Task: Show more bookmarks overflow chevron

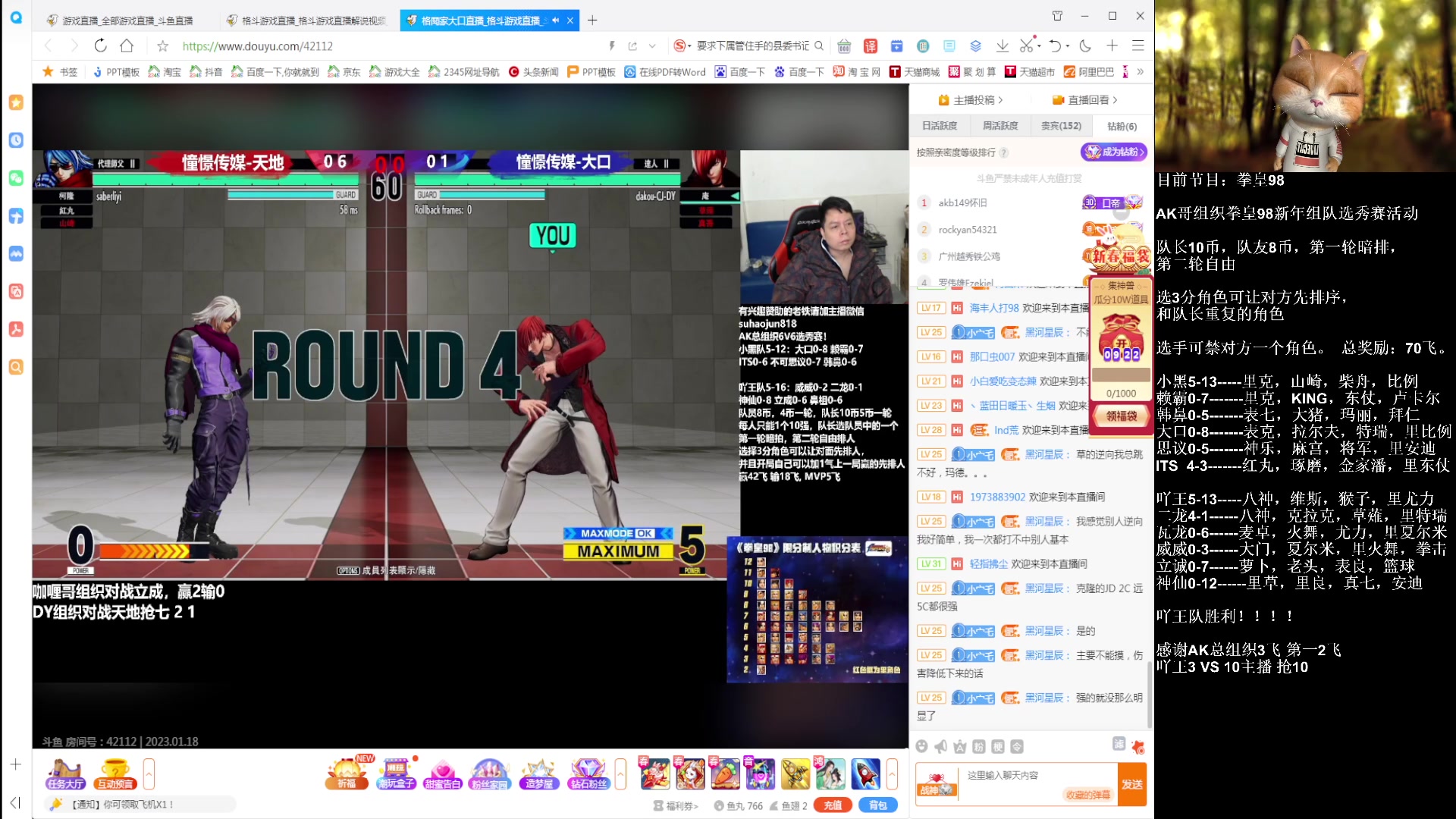Action: (1140, 72)
